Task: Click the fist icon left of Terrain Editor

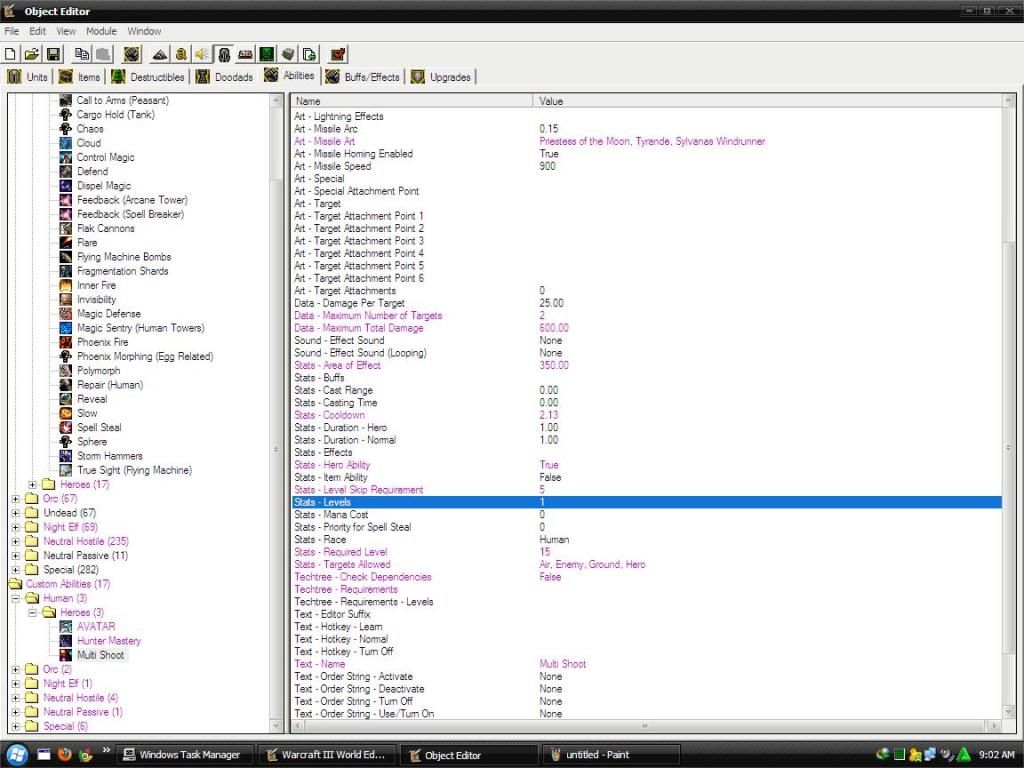Action: click(132, 54)
